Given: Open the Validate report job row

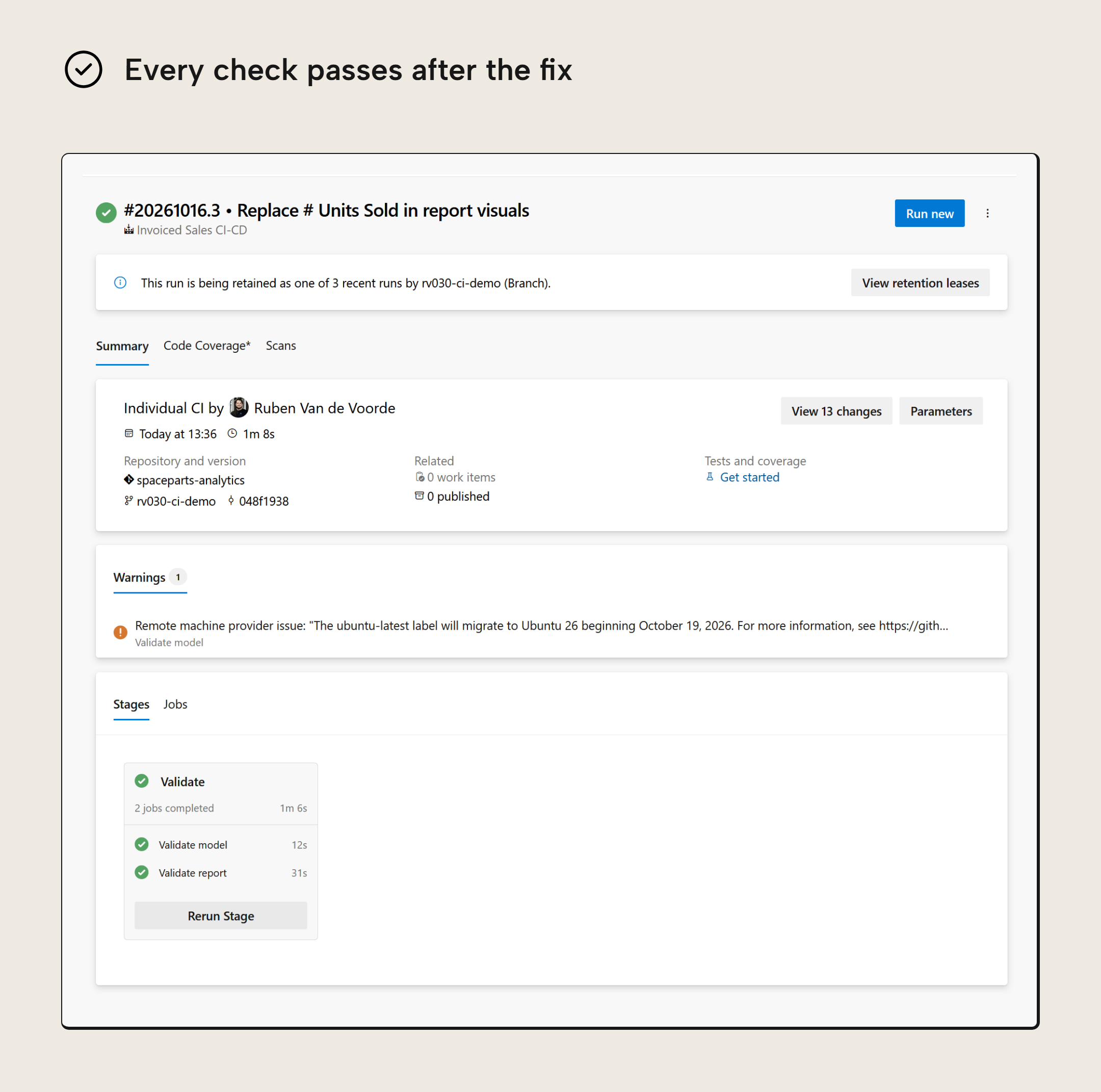Looking at the screenshot, I should pyautogui.click(x=221, y=873).
